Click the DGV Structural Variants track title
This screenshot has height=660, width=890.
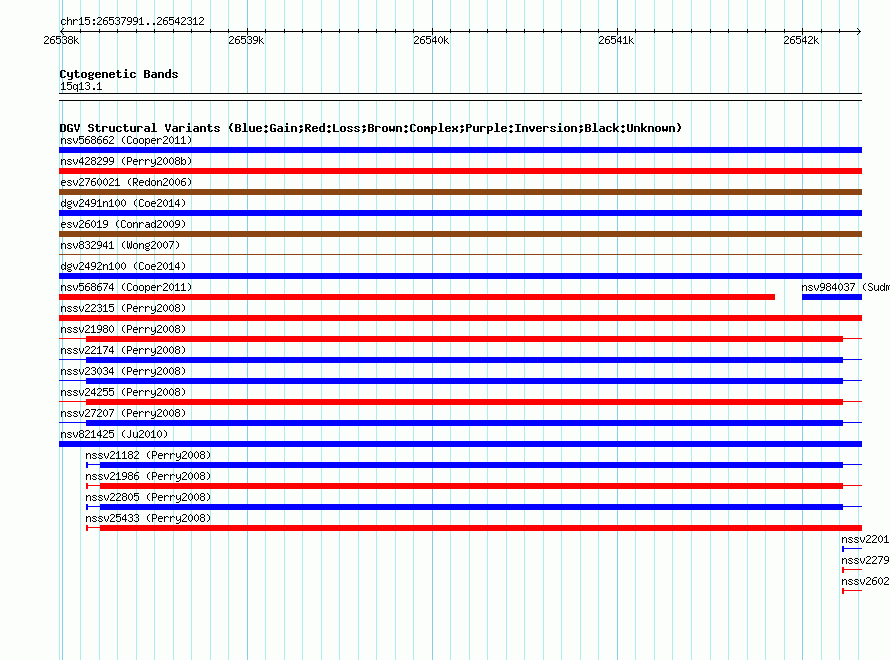point(371,128)
